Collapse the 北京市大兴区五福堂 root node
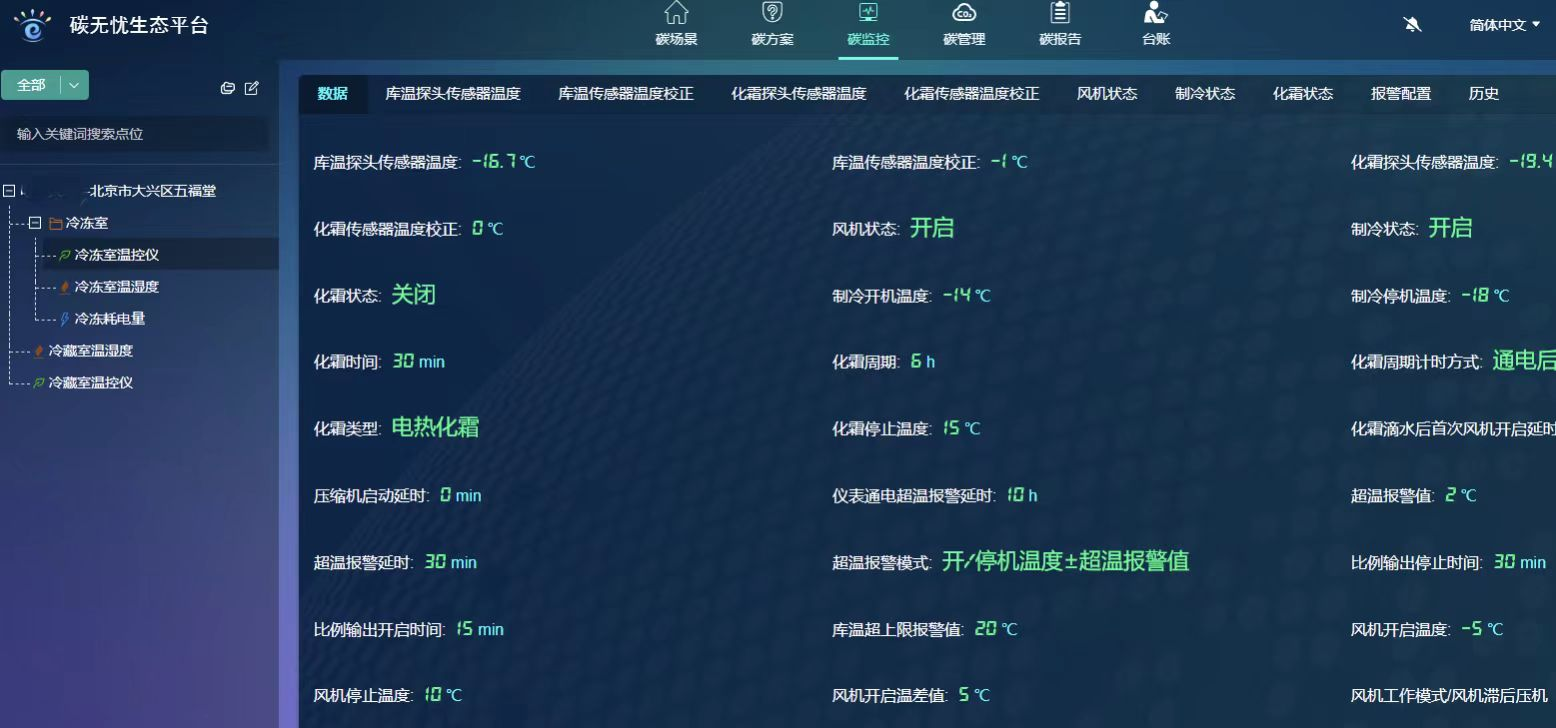 coord(9,191)
